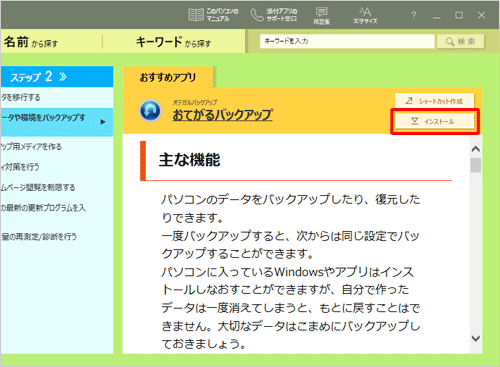Click the 検索 search button
Screen dimensions: 500x367
pos(461,41)
